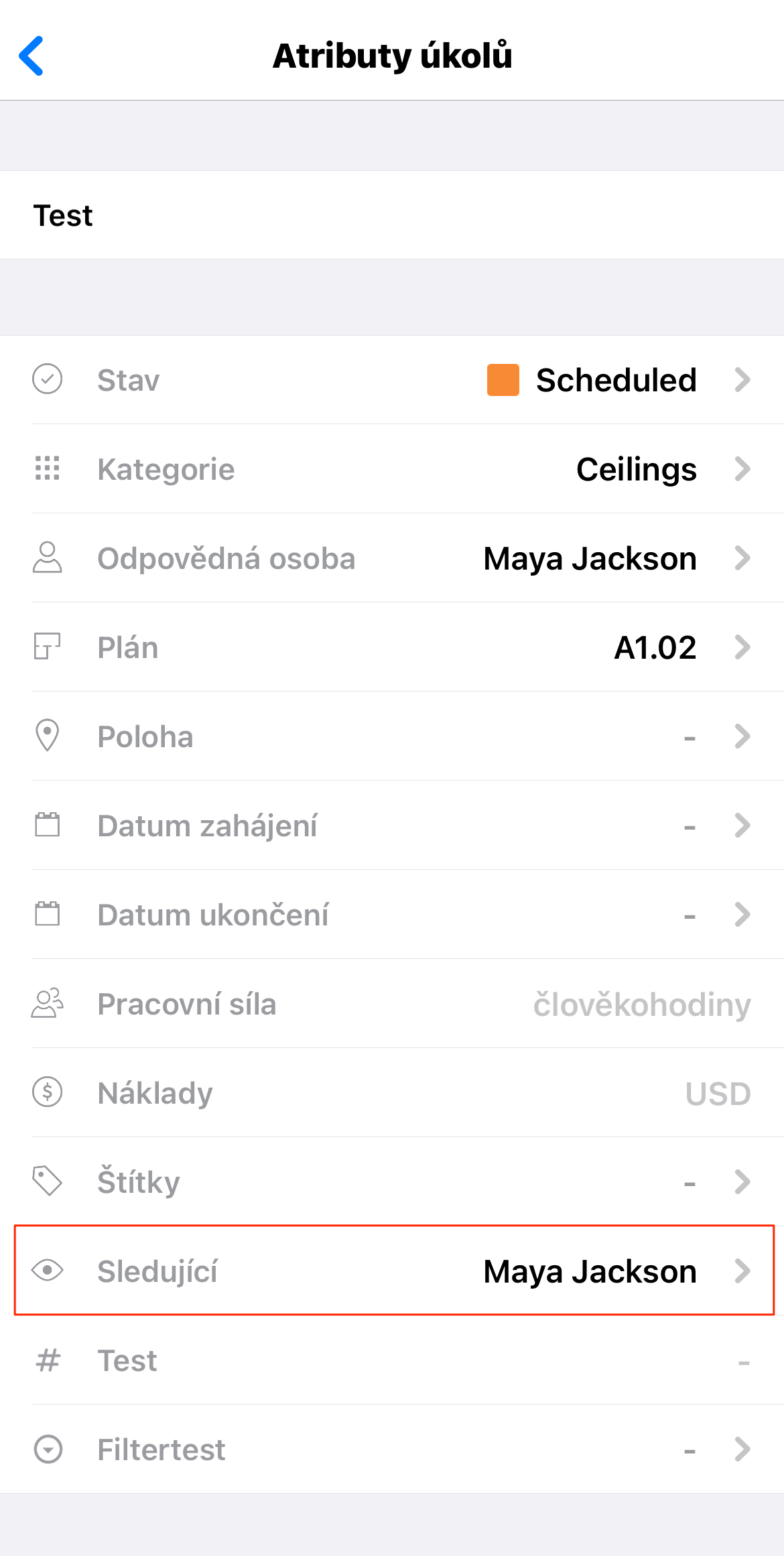Tap the USD cost input field
The width and height of the screenshot is (784, 1556).
pyautogui.click(x=718, y=1094)
